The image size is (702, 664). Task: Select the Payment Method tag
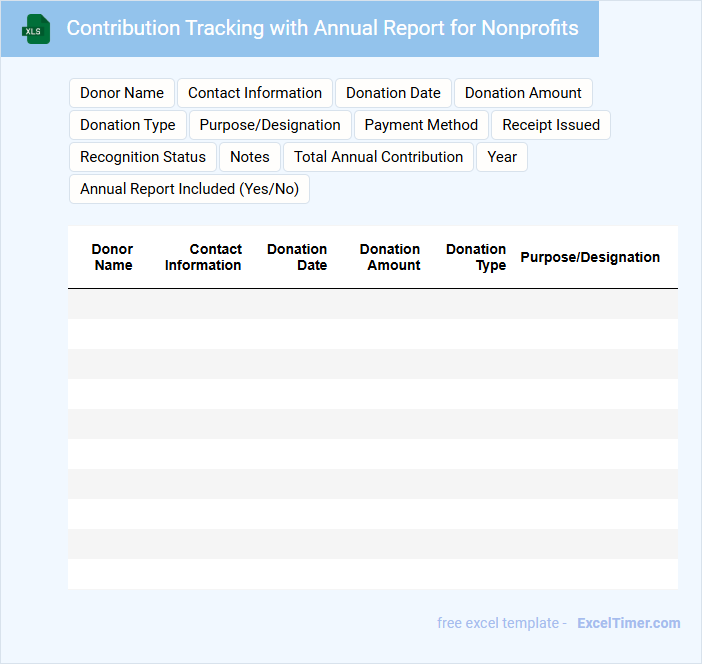tap(421, 125)
